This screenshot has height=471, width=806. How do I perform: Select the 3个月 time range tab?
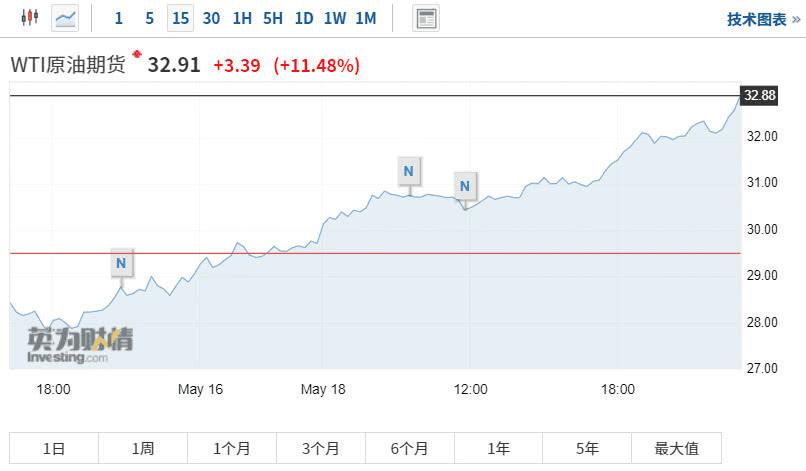[x=320, y=449]
